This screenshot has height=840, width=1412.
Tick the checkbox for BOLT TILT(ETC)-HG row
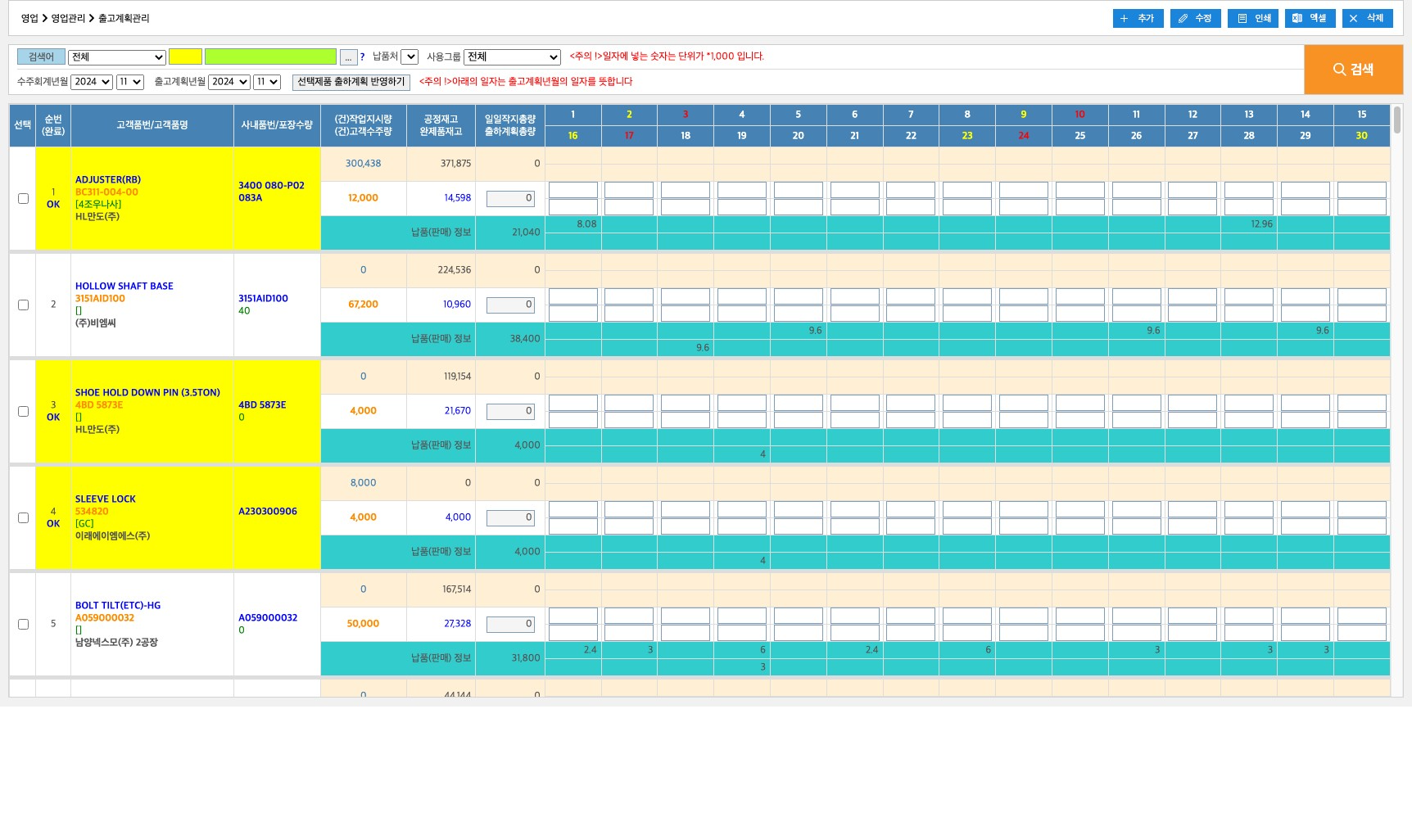click(x=23, y=624)
